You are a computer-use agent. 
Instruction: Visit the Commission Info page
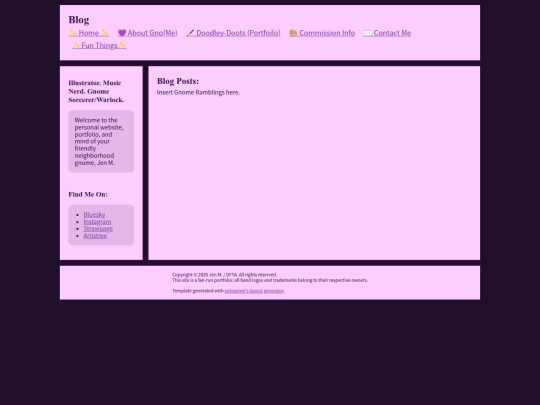pyautogui.click(x=322, y=33)
